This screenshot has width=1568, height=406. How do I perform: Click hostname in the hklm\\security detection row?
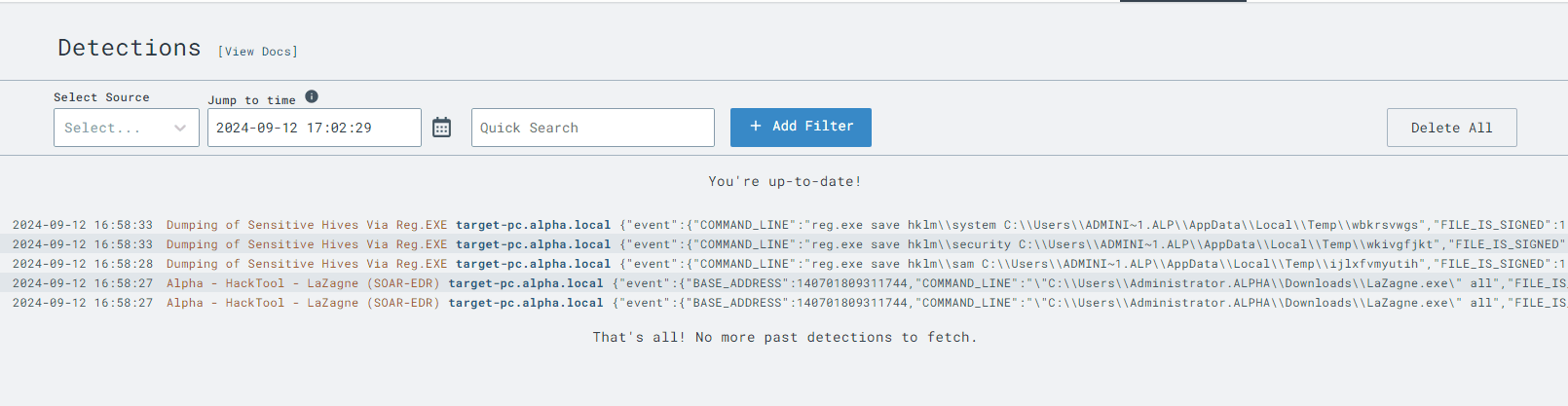[533, 244]
